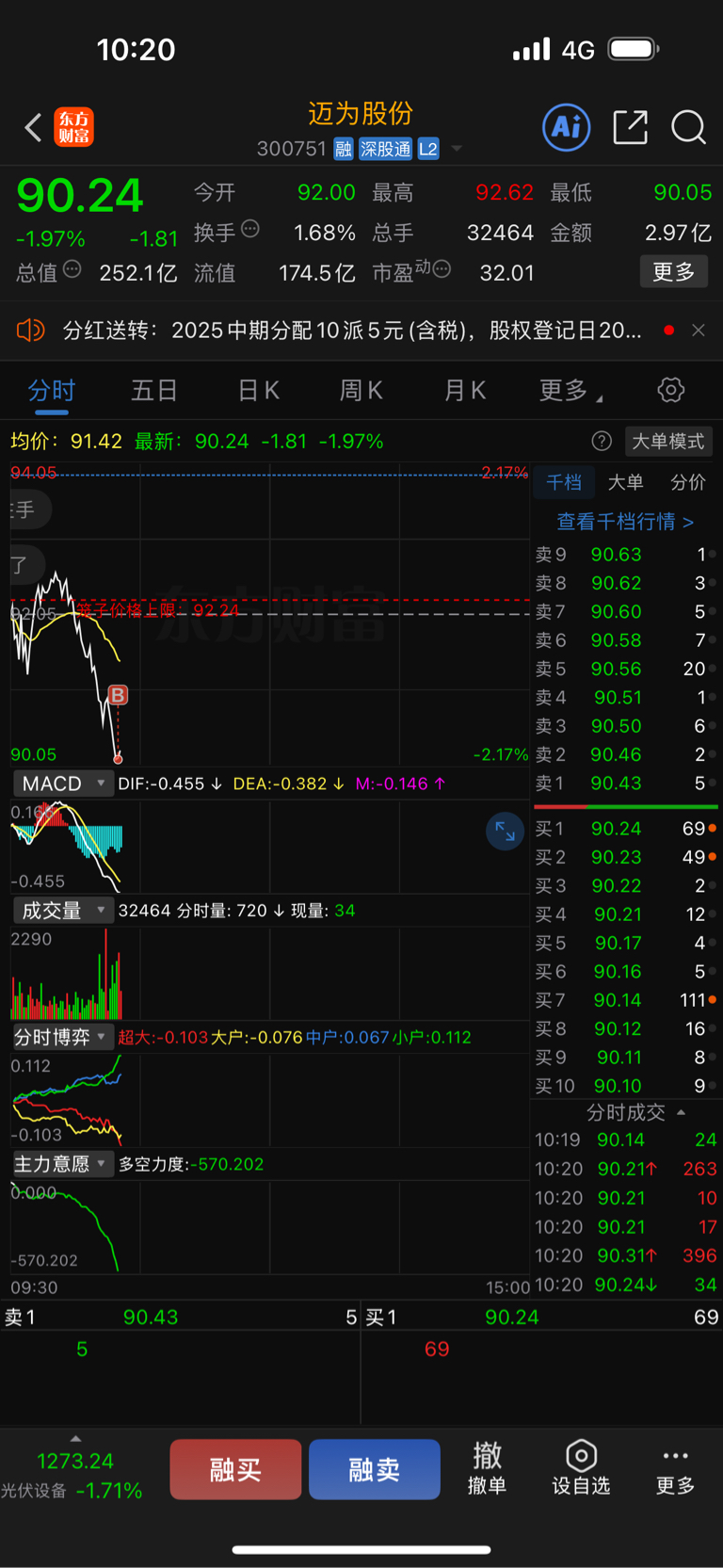Switch to the 日K tab
Viewport: 723px width, 1568px height.
[259, 390]
